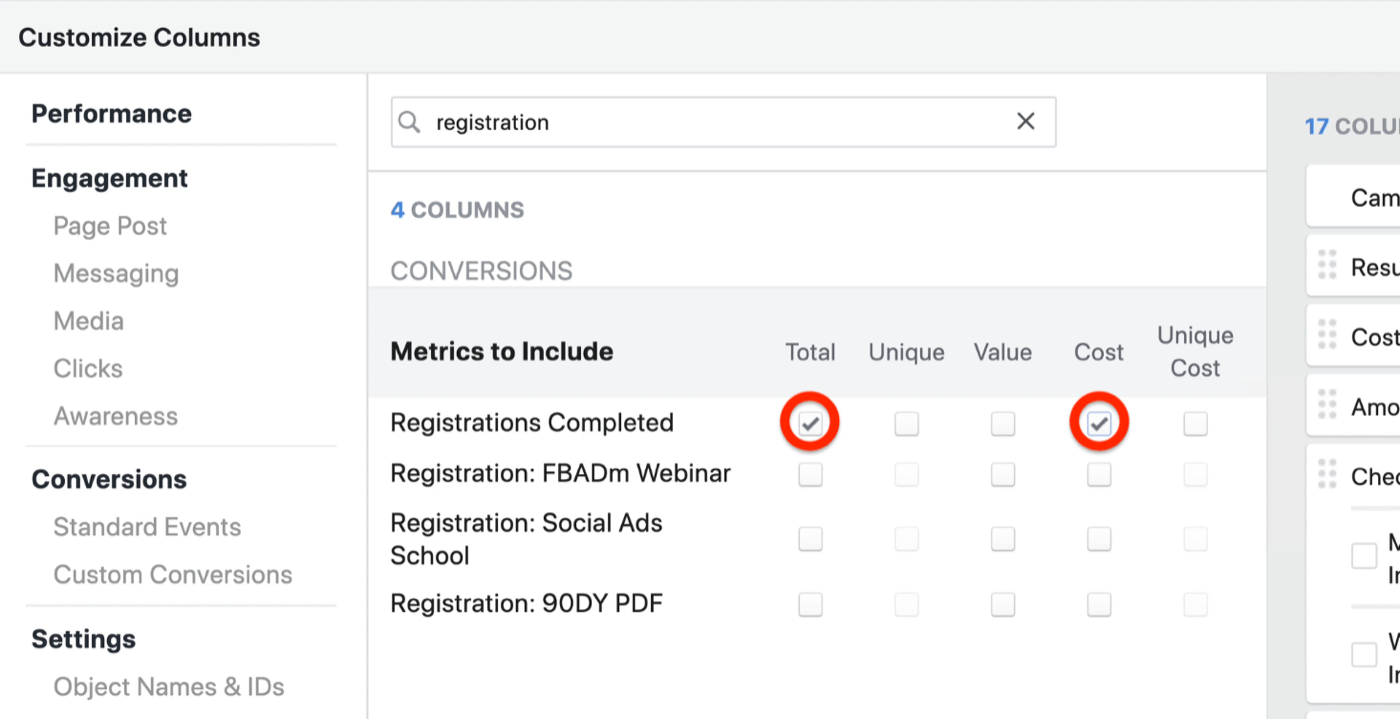Select the Awareness category under Engagement

(x=116, y=416)
